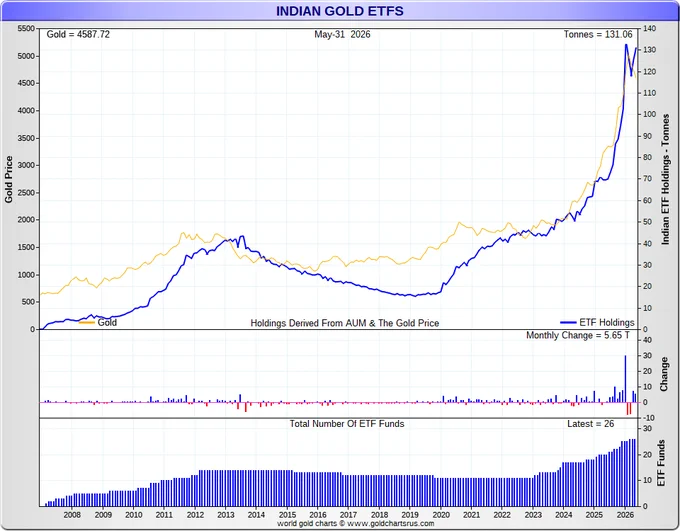Click the 100 tick on tonnes axis
The width and height of the screenshot is (680, 531).
coord(649,114)
